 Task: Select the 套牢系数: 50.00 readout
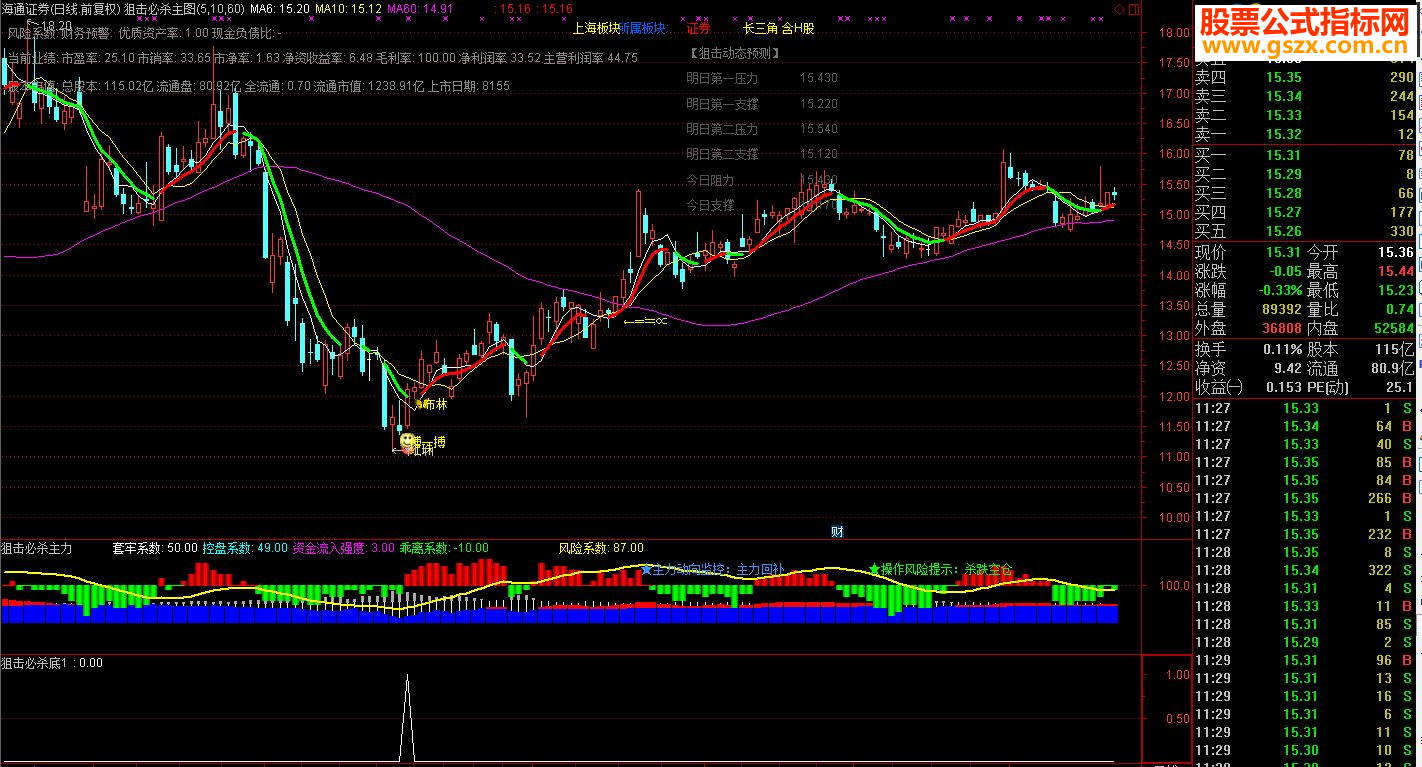click(x=154, y=548)
